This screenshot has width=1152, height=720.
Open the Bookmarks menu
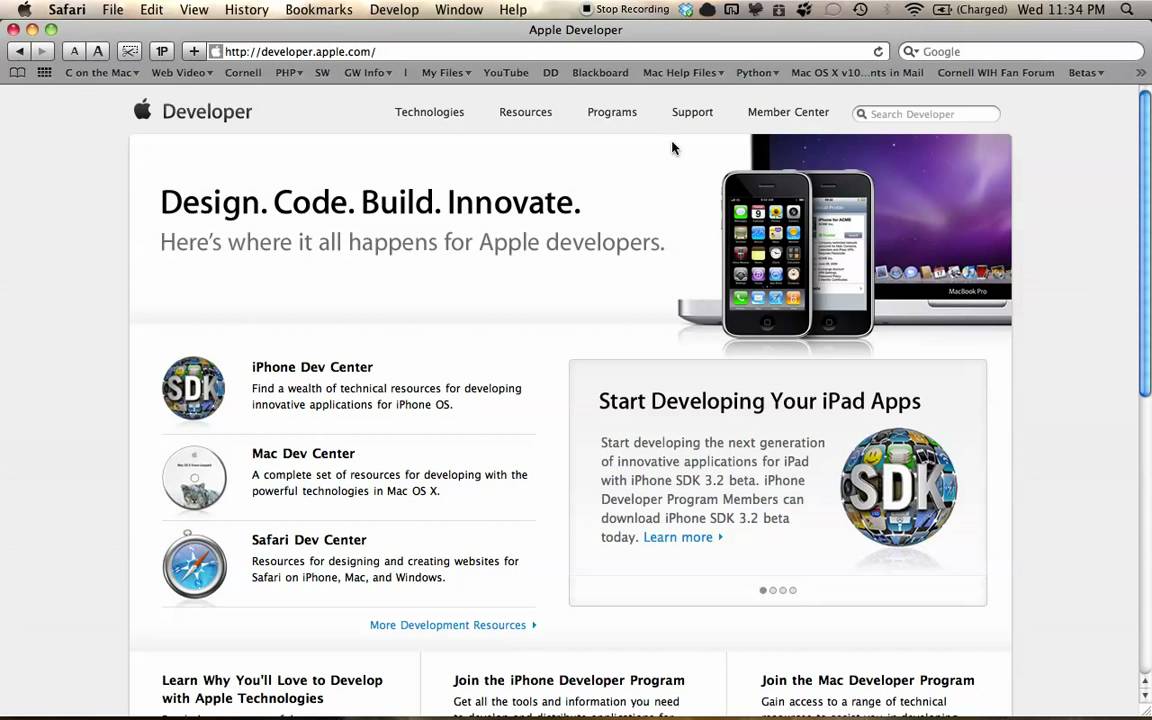click(319, 10)
